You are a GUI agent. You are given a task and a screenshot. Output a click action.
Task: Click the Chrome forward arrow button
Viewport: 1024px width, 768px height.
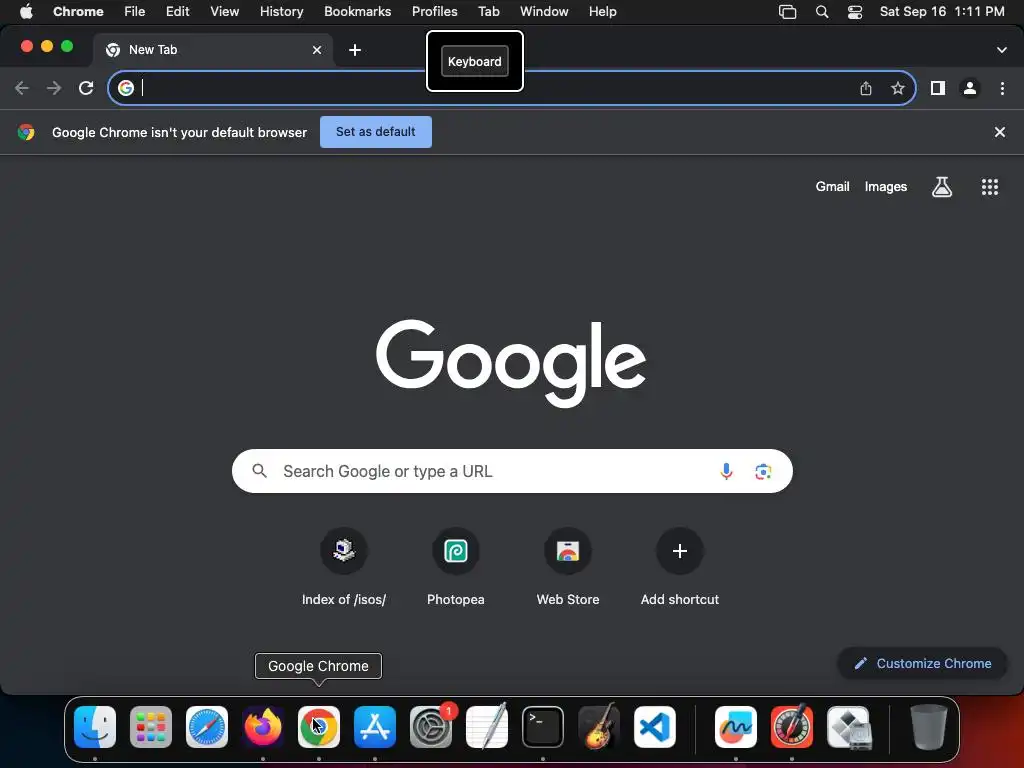(54, 88)
